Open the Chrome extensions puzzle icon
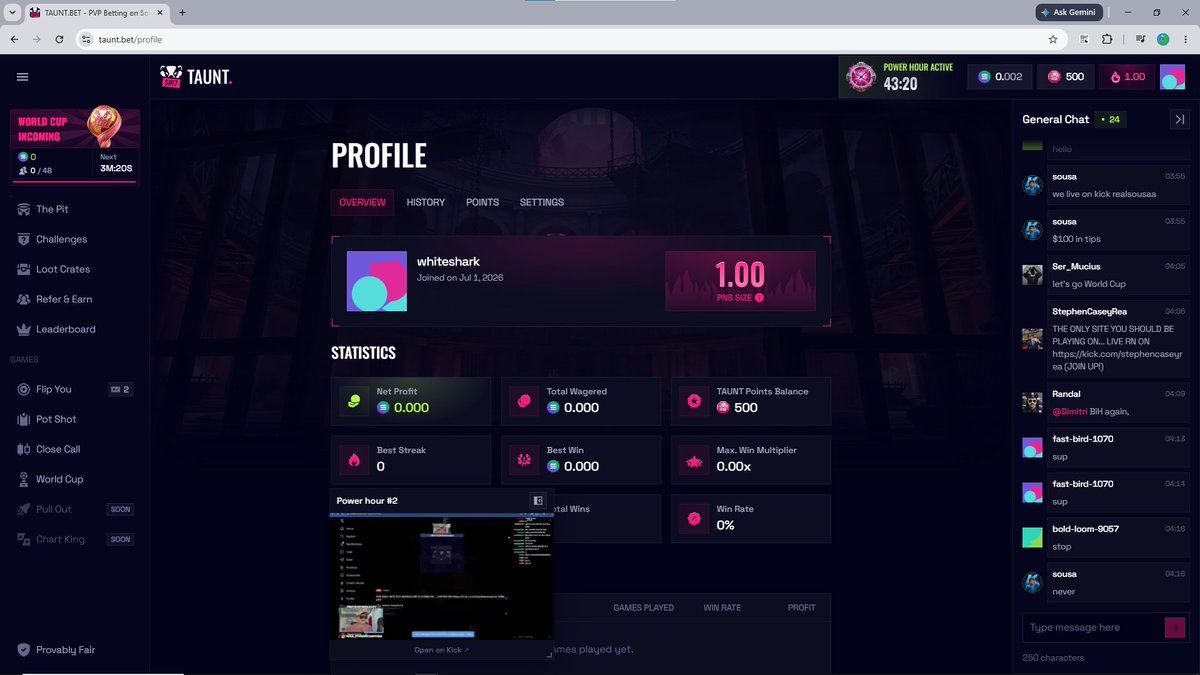This screenshot has height=675, width=1200. pyautogui.click(x=1107, y=39)
